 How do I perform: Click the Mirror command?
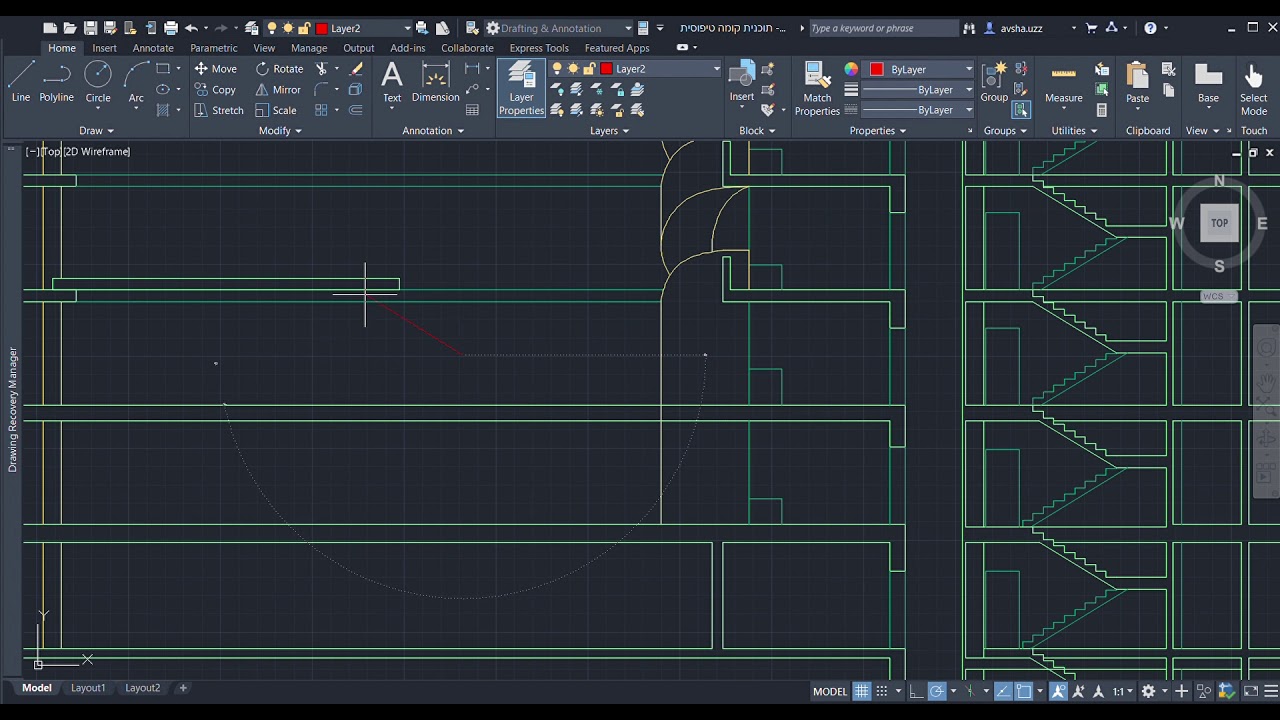pos(279,90)
